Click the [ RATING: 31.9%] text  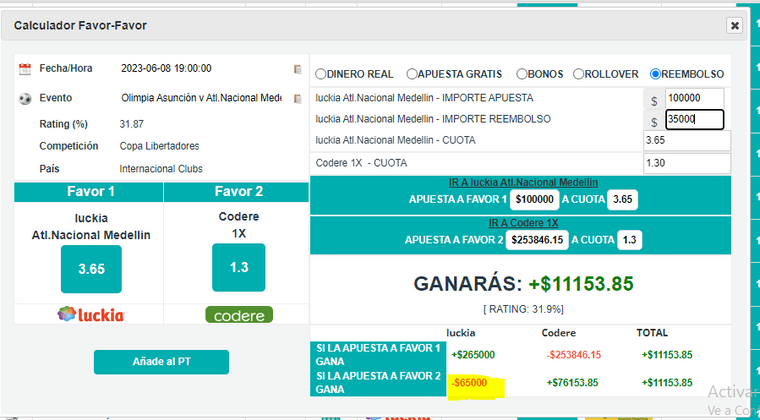coord(523,309)
